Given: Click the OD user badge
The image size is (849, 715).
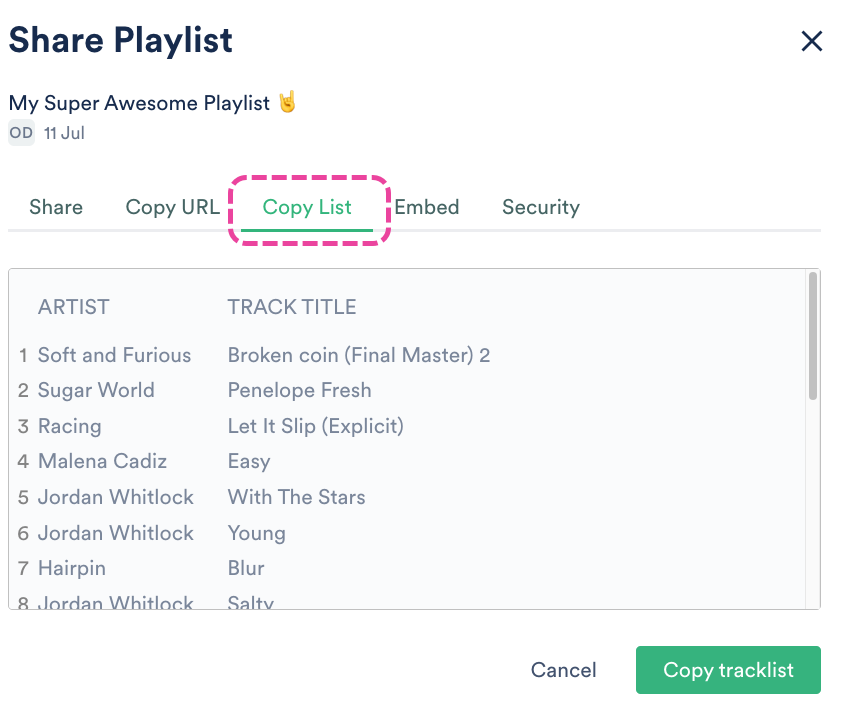Looking at the screenshot, I should pos(21,132).
